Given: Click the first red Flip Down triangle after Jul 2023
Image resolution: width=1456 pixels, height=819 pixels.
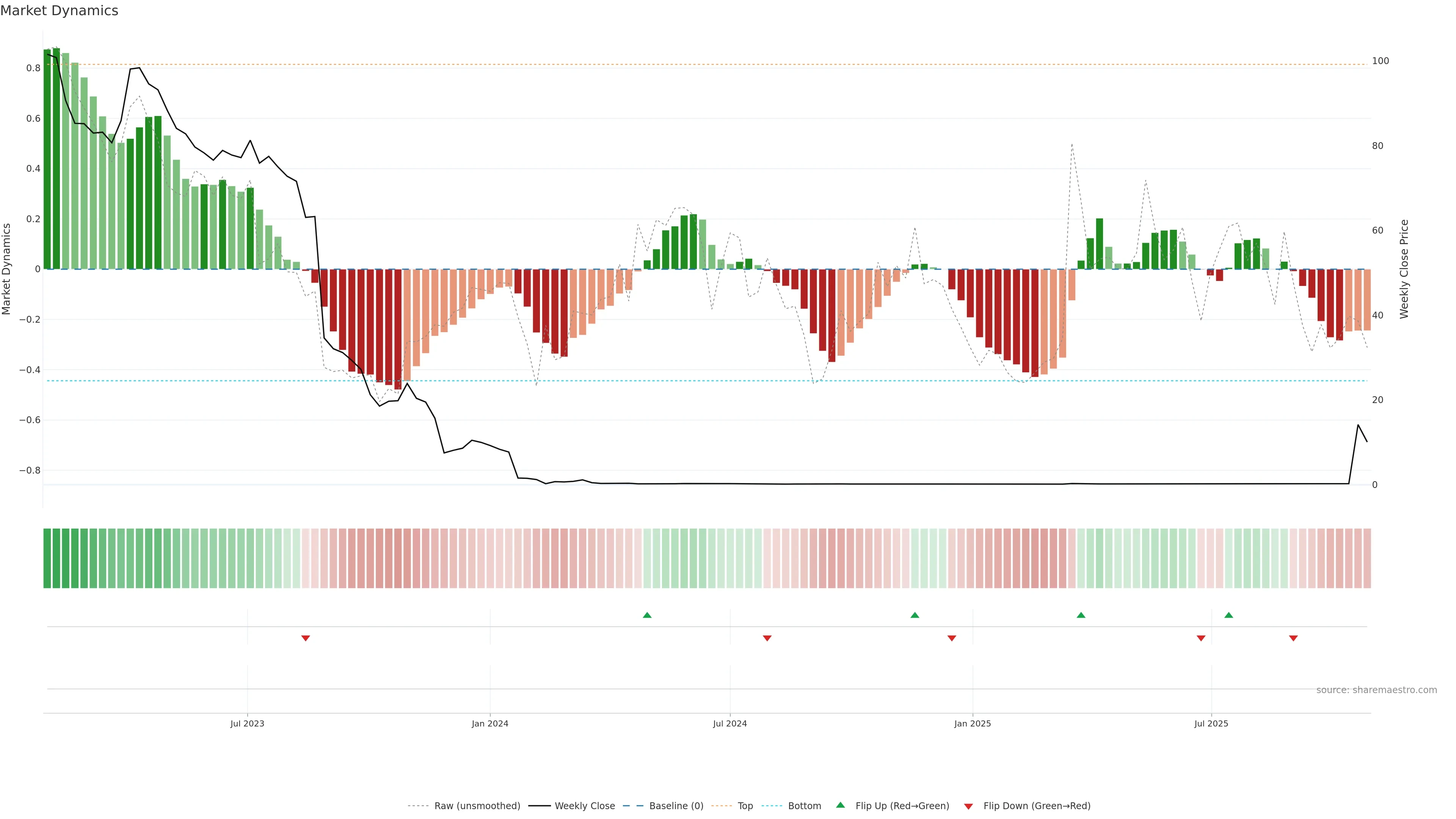Looking at the screenshot, I should (x=306, y=638).
